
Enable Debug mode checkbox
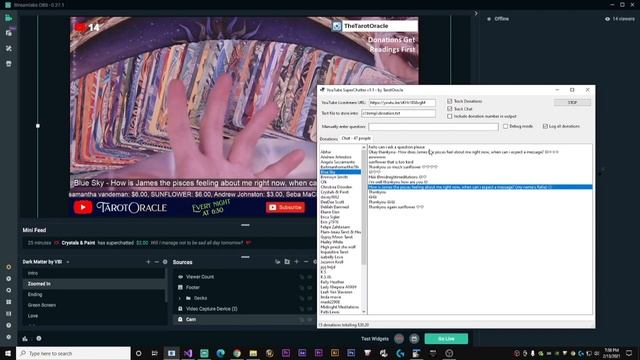coord(505,126)
